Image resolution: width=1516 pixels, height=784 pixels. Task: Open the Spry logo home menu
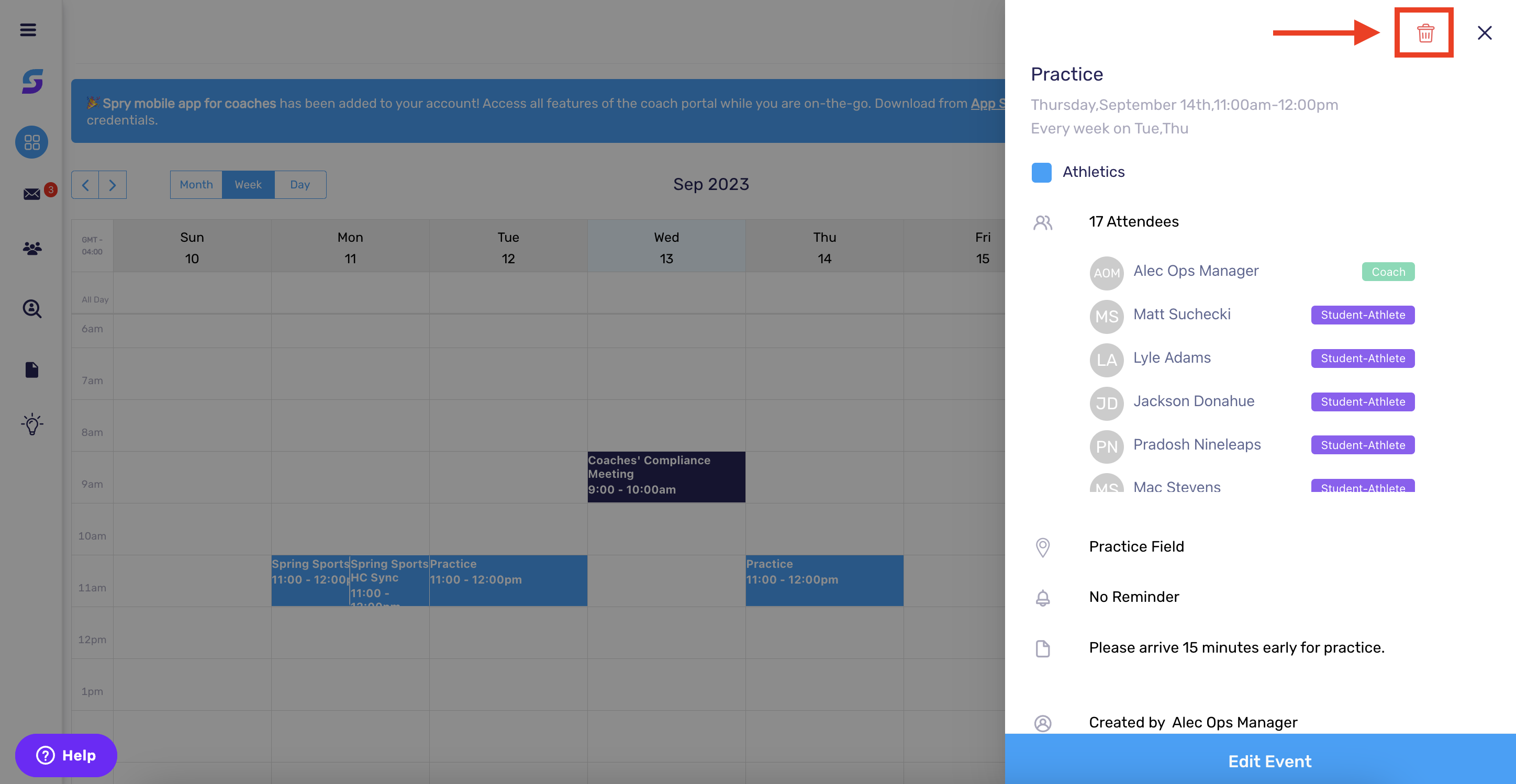[33, 82]
